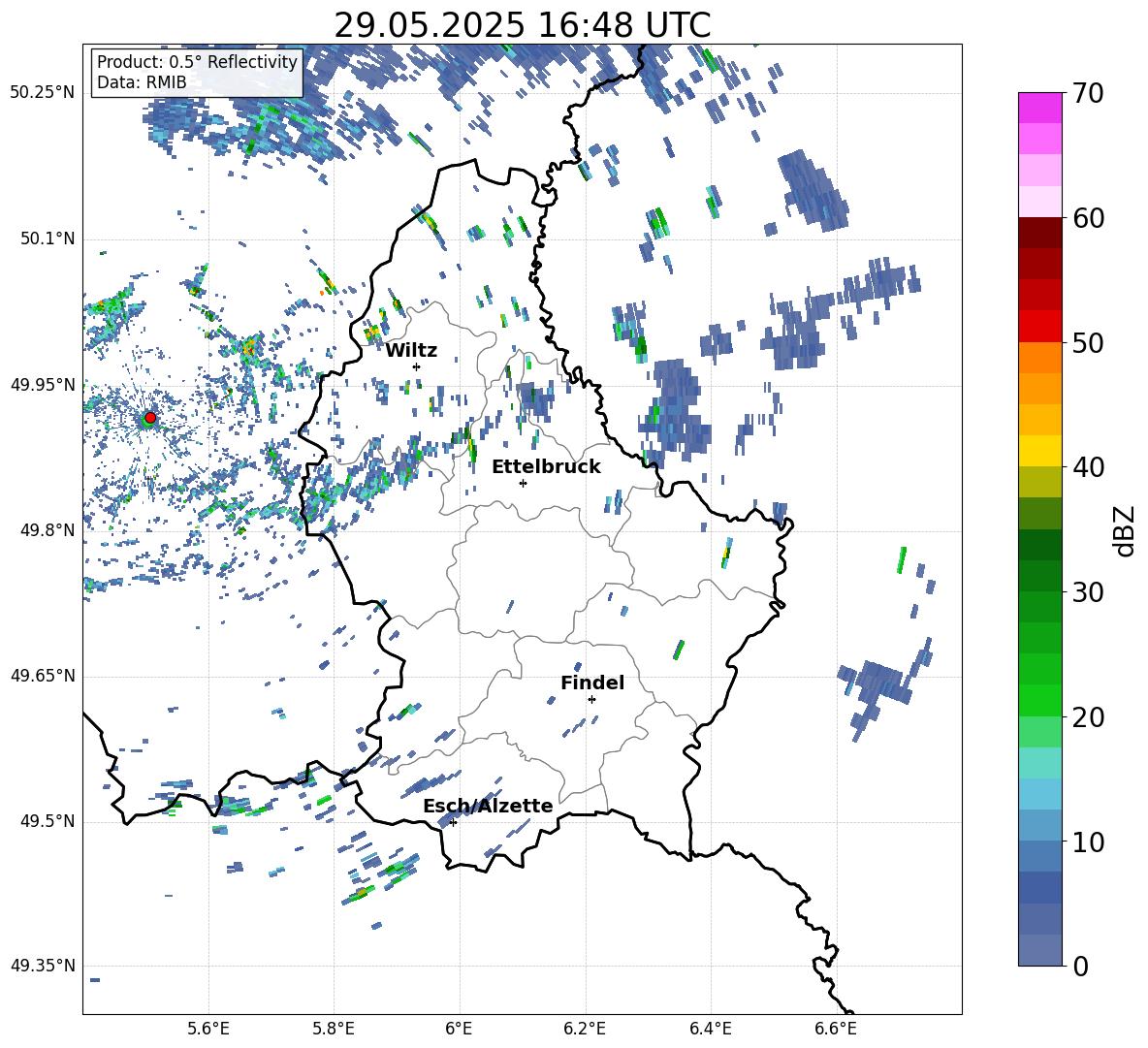Click the 6.6°E longitude label
Screen dimensions: 1148x1048
[836, 1029]
